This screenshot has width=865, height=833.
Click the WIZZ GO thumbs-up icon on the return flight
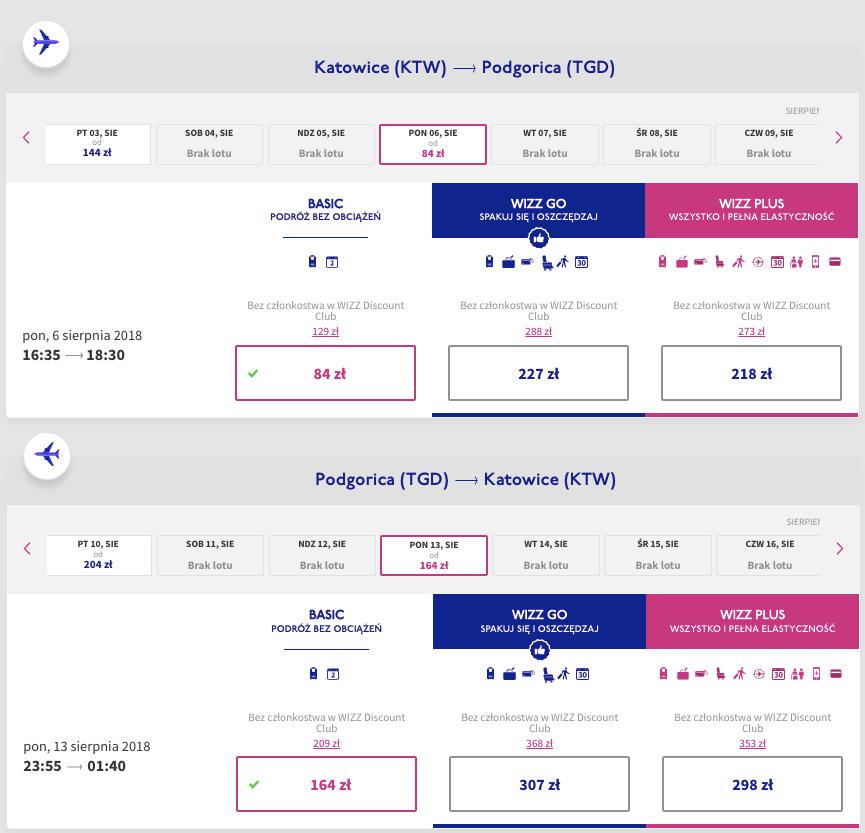[540, 650]
